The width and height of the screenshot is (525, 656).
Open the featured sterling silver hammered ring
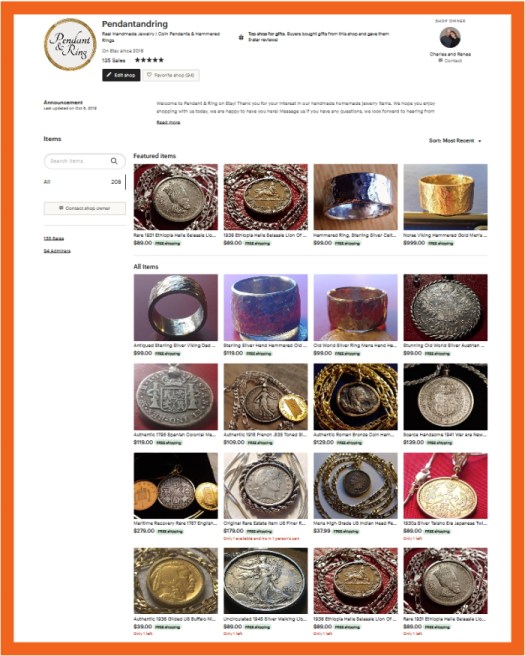356,197
